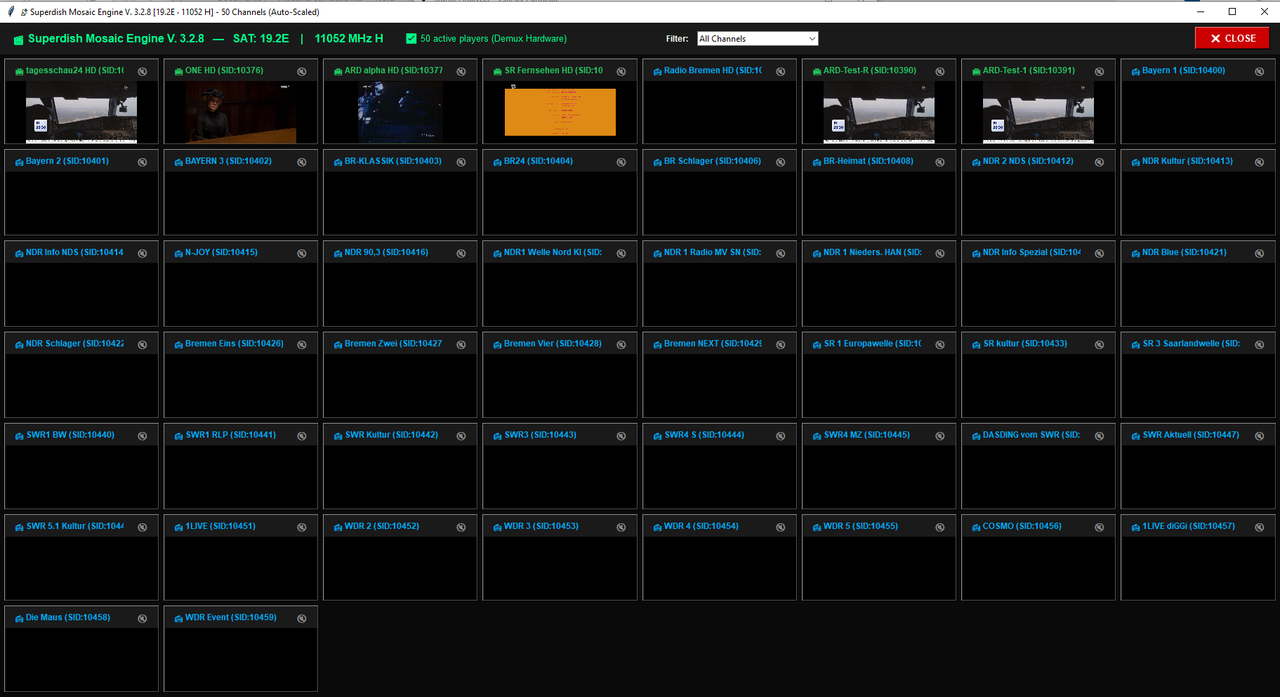
Task: Toggle mute on ARD alpha HD
Action: pos(461,71)
